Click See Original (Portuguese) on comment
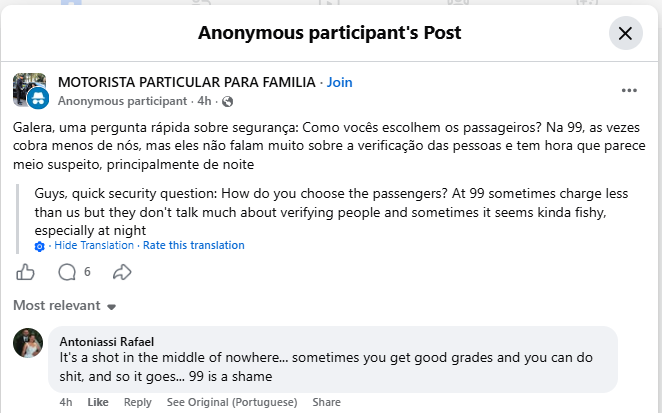The image size is (662, 413). click(232, 402)
